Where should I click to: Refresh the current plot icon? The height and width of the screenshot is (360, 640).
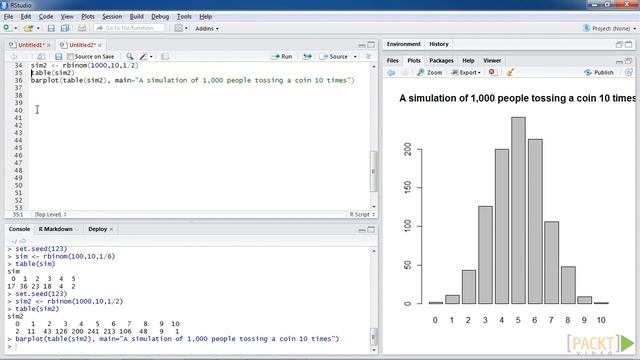[629, 72]
